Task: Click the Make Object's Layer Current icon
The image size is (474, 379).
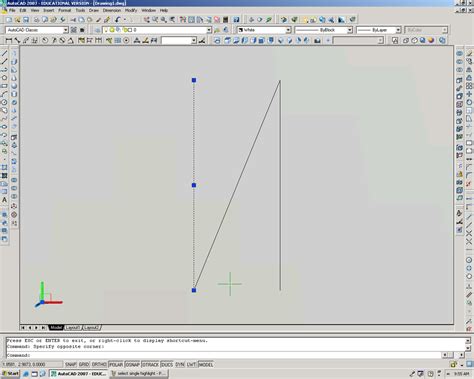Action: [217, 30]
